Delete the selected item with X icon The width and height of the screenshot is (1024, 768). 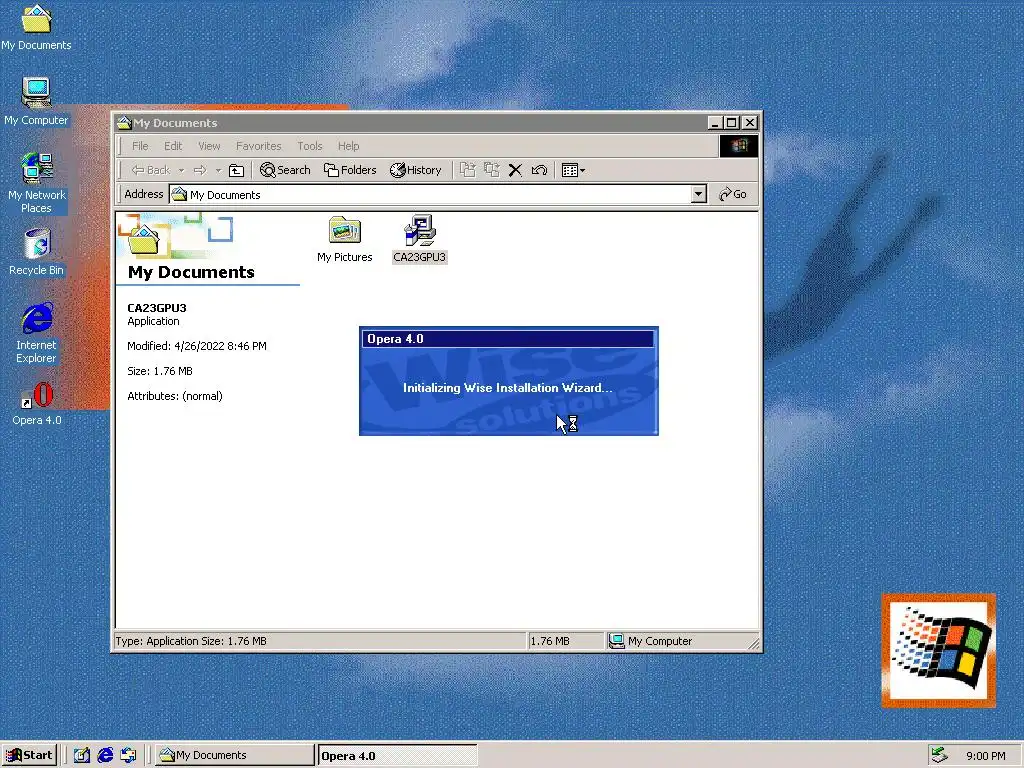tap(515, 170)
